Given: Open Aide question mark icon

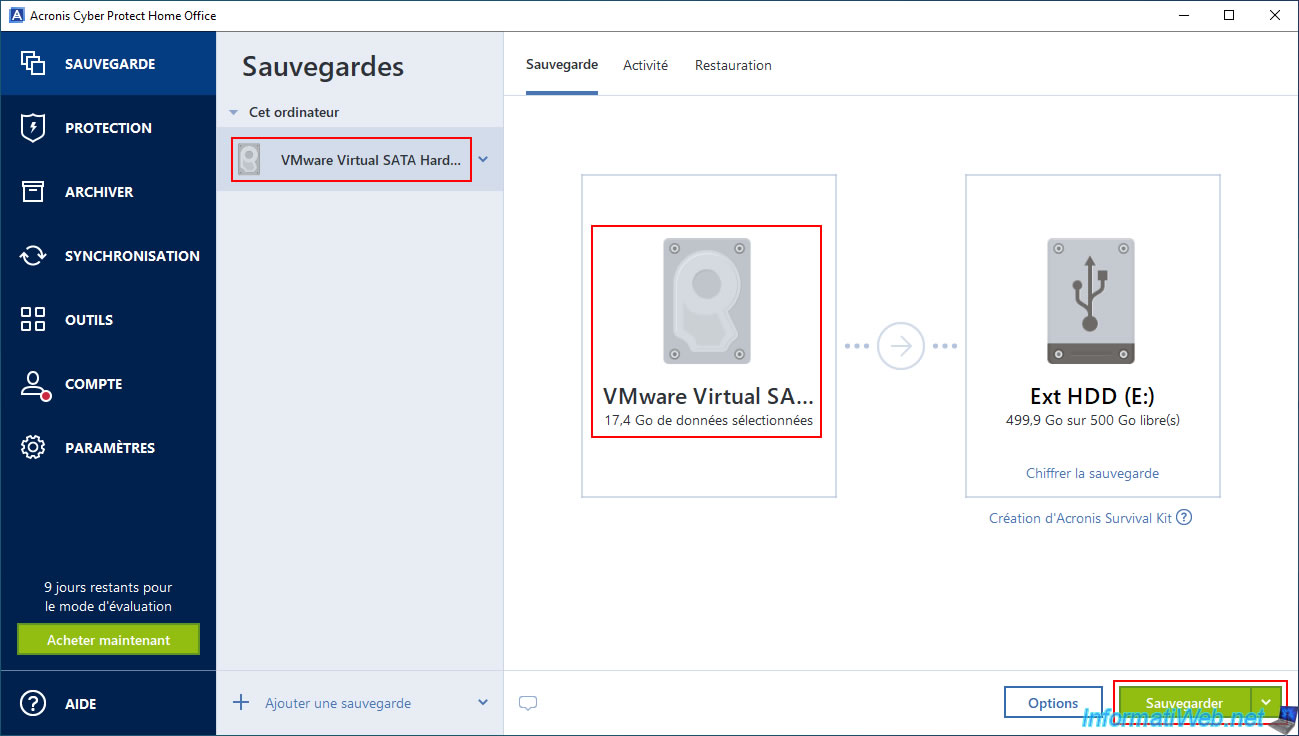Looking at the screenshot, I should tap(33, 703).
